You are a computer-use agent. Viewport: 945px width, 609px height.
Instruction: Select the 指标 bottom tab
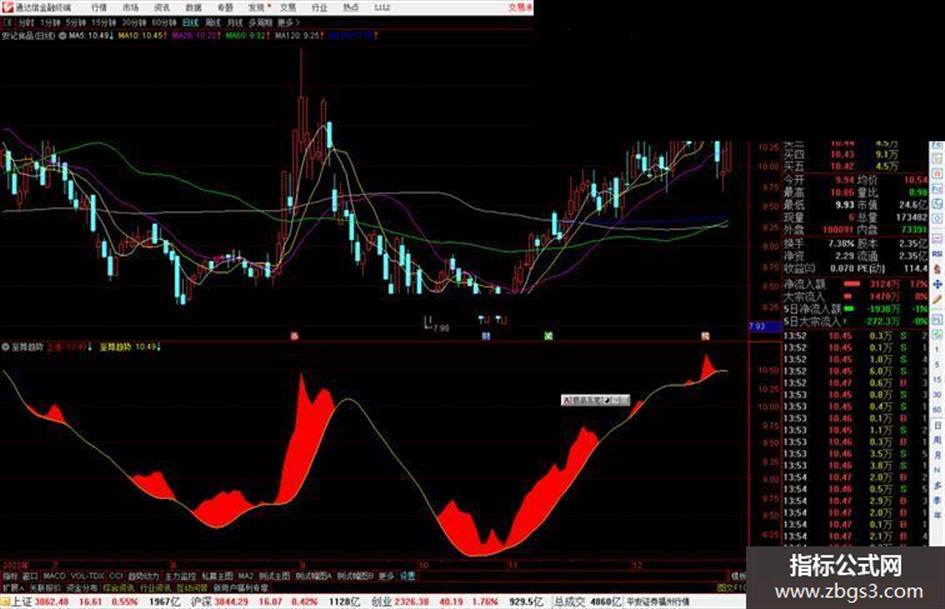10,576
